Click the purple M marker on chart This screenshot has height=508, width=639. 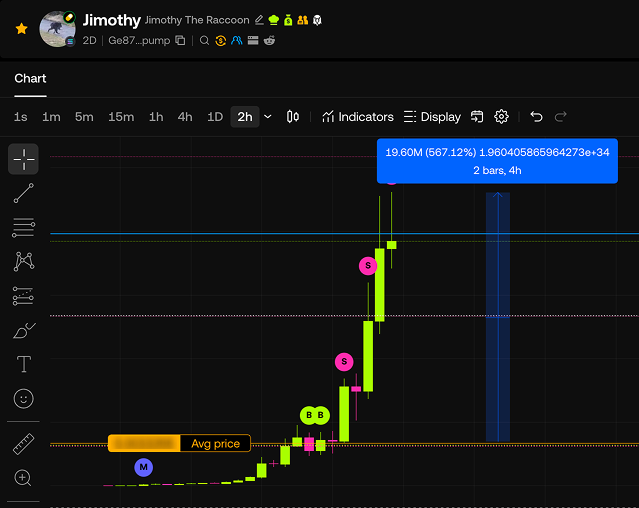coord(143,467)
